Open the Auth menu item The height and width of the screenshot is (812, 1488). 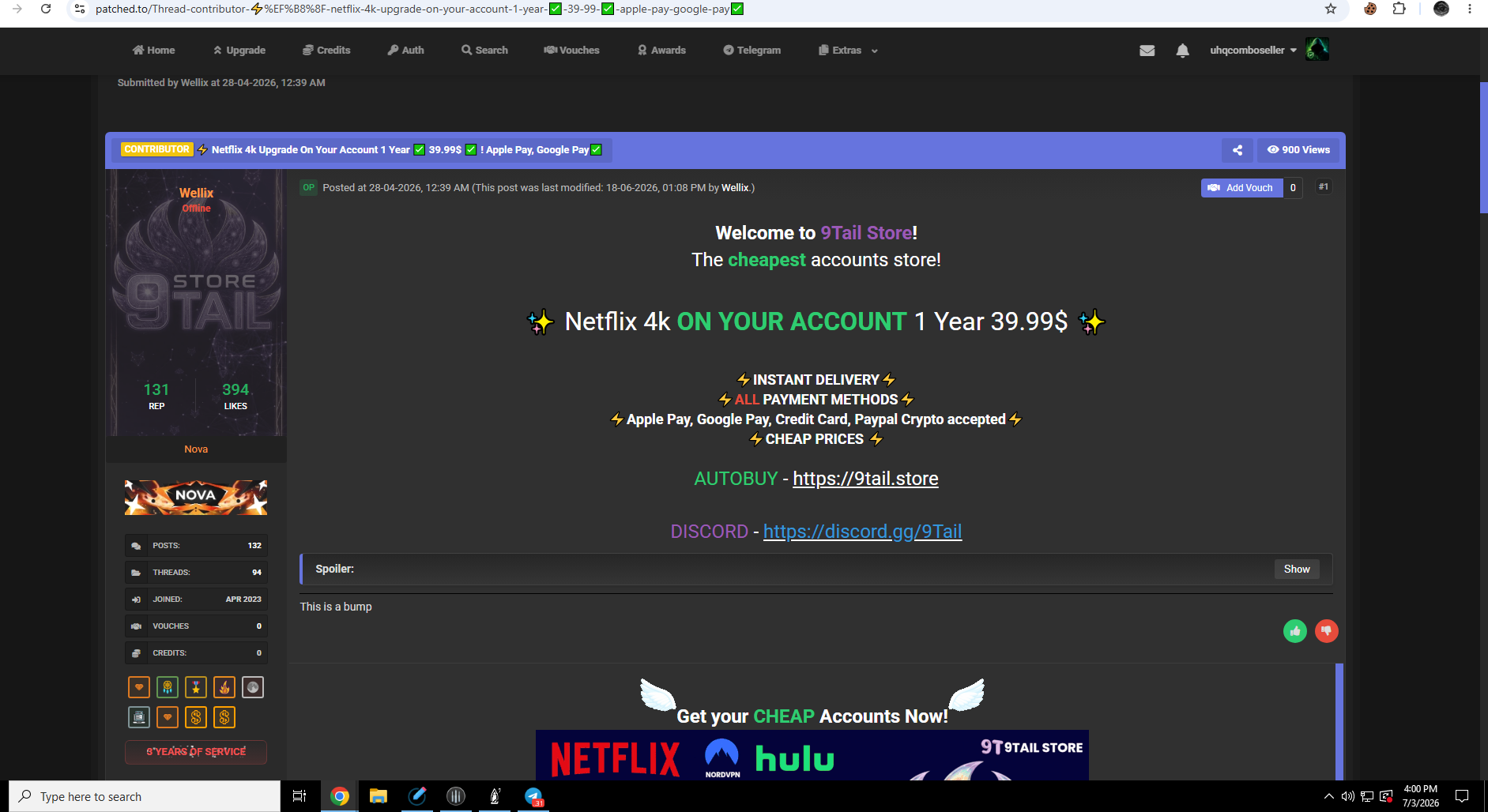tap(406, 51)
